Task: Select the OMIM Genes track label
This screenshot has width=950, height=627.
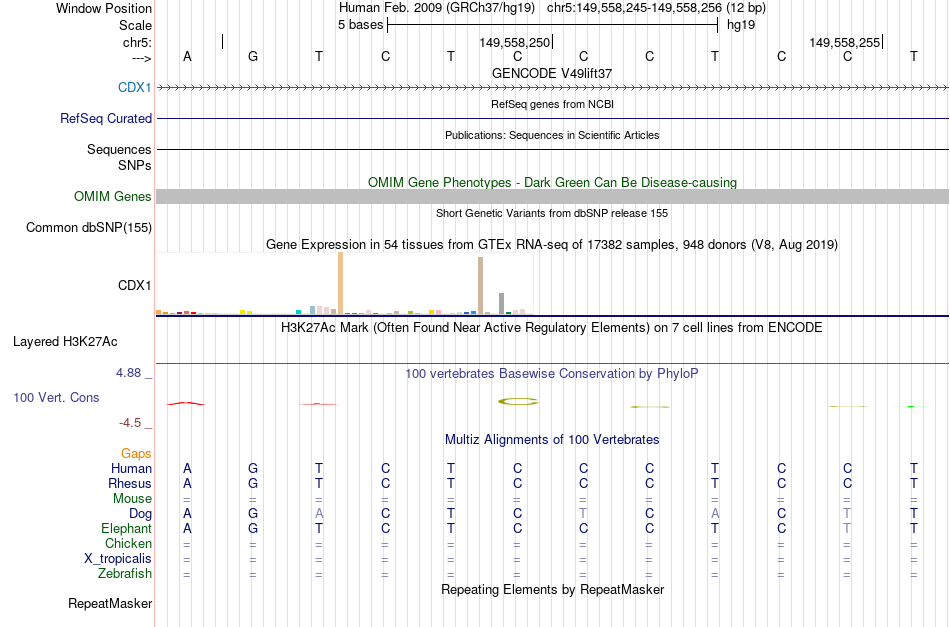Action: coord(112,196)
